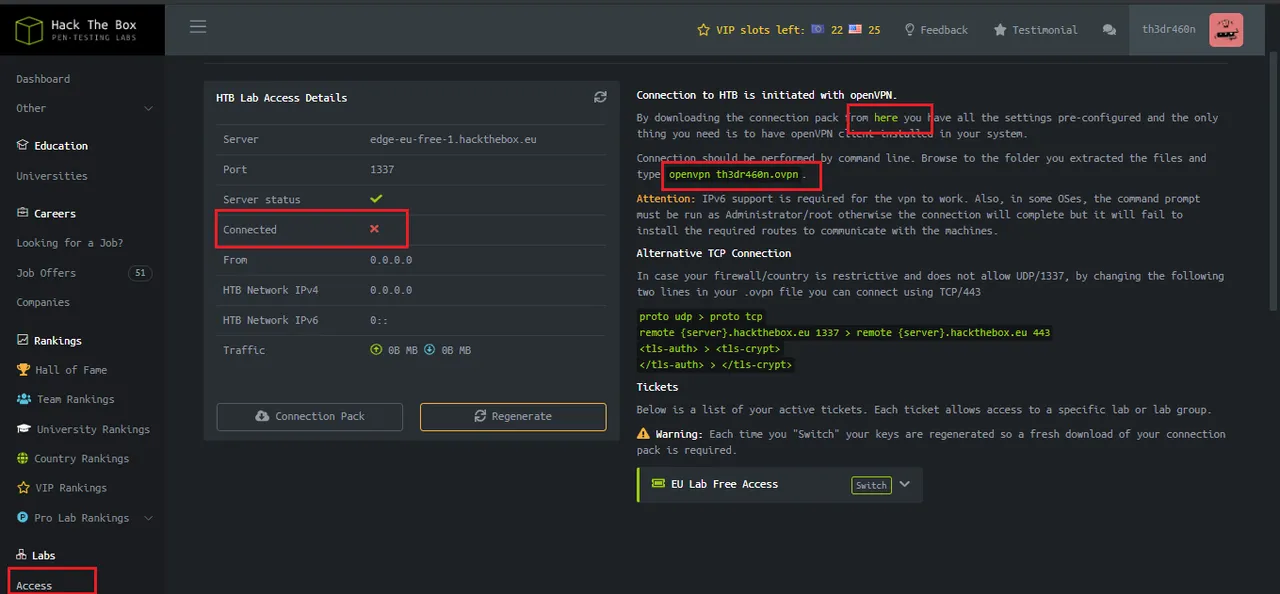Click the VIP slots star icon
1280x594 pixels.
(x=704, y=30)
